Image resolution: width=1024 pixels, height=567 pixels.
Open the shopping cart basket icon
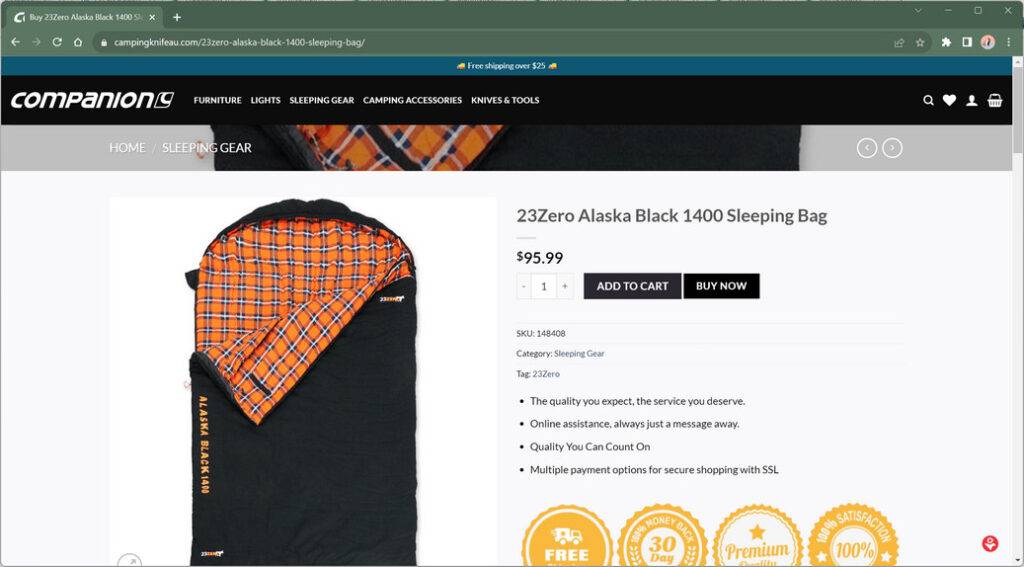tap(994, 100)
